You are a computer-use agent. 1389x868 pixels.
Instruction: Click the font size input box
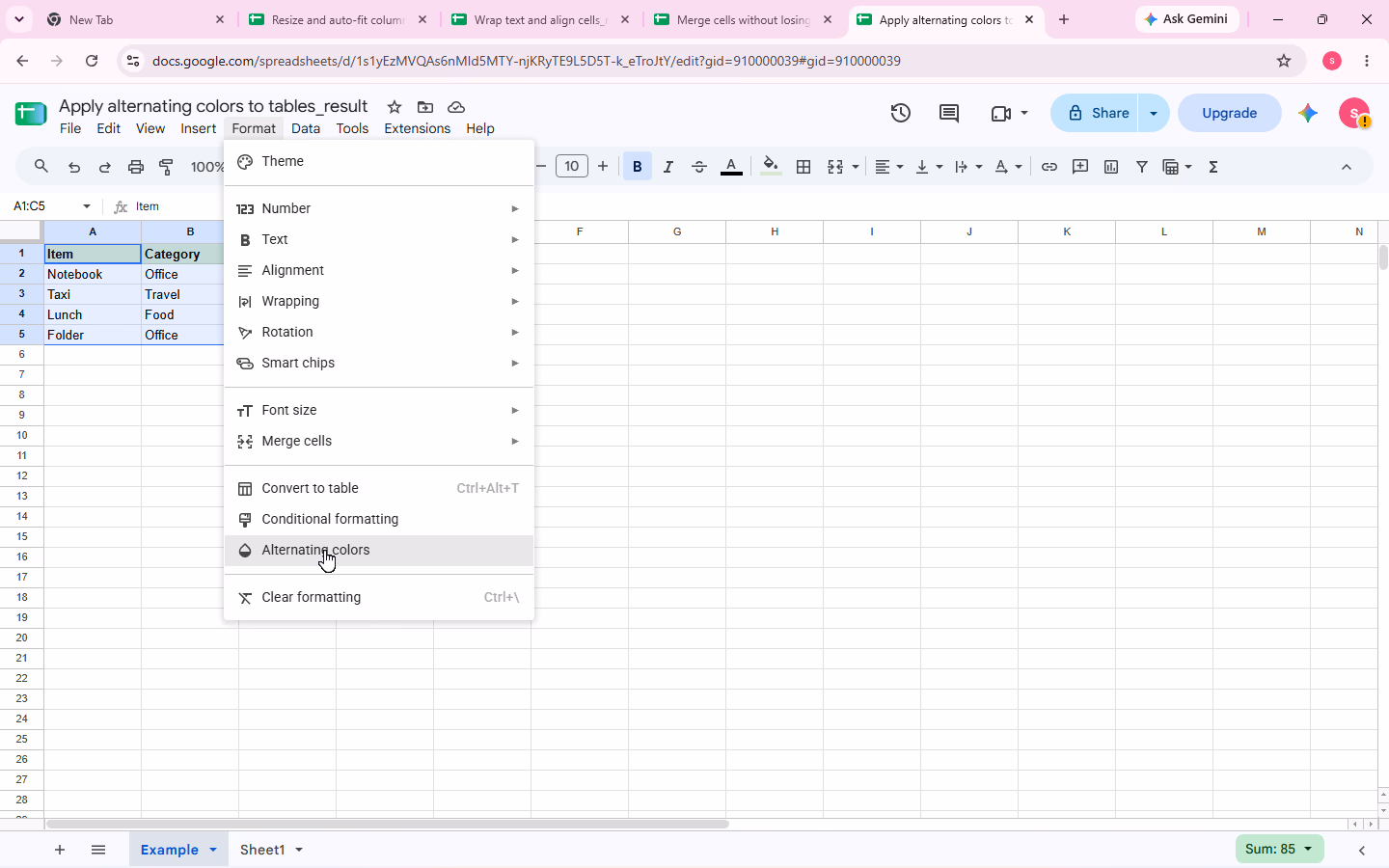click(572, 167)
